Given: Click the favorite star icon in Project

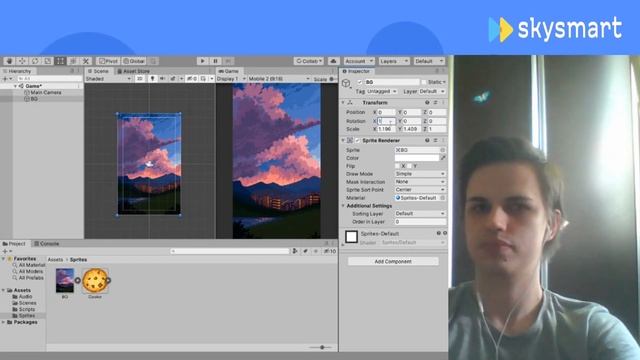Looking at the screenshot, I should coord(315,251).
